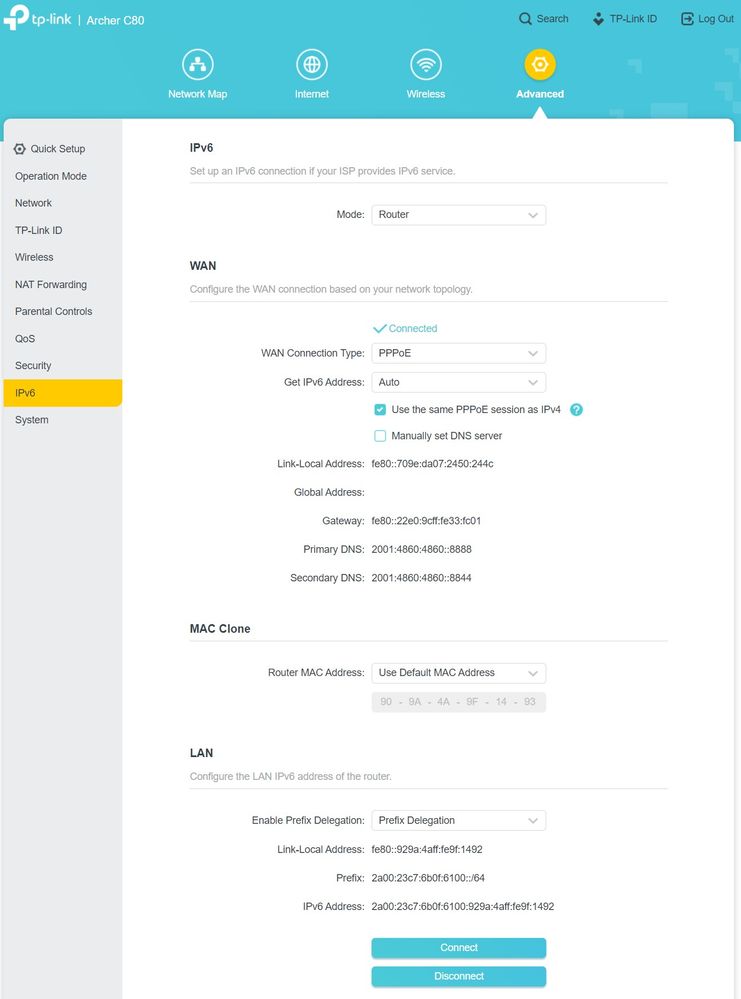
Task: Click the Search magnifier icon
Action: tap(526, 19)
